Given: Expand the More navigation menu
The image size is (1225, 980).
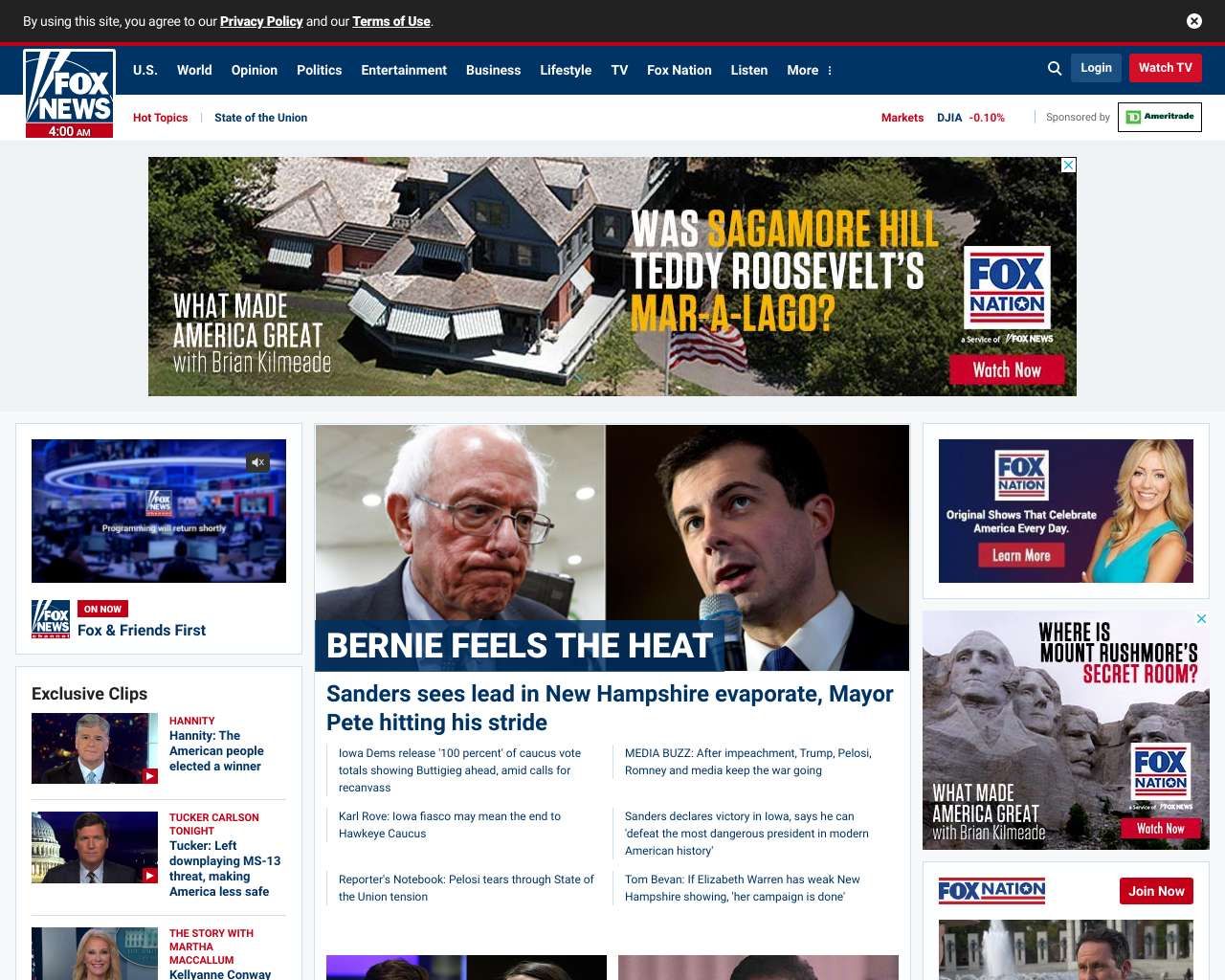Looking at the screenshot, I should tap(809, 70).
